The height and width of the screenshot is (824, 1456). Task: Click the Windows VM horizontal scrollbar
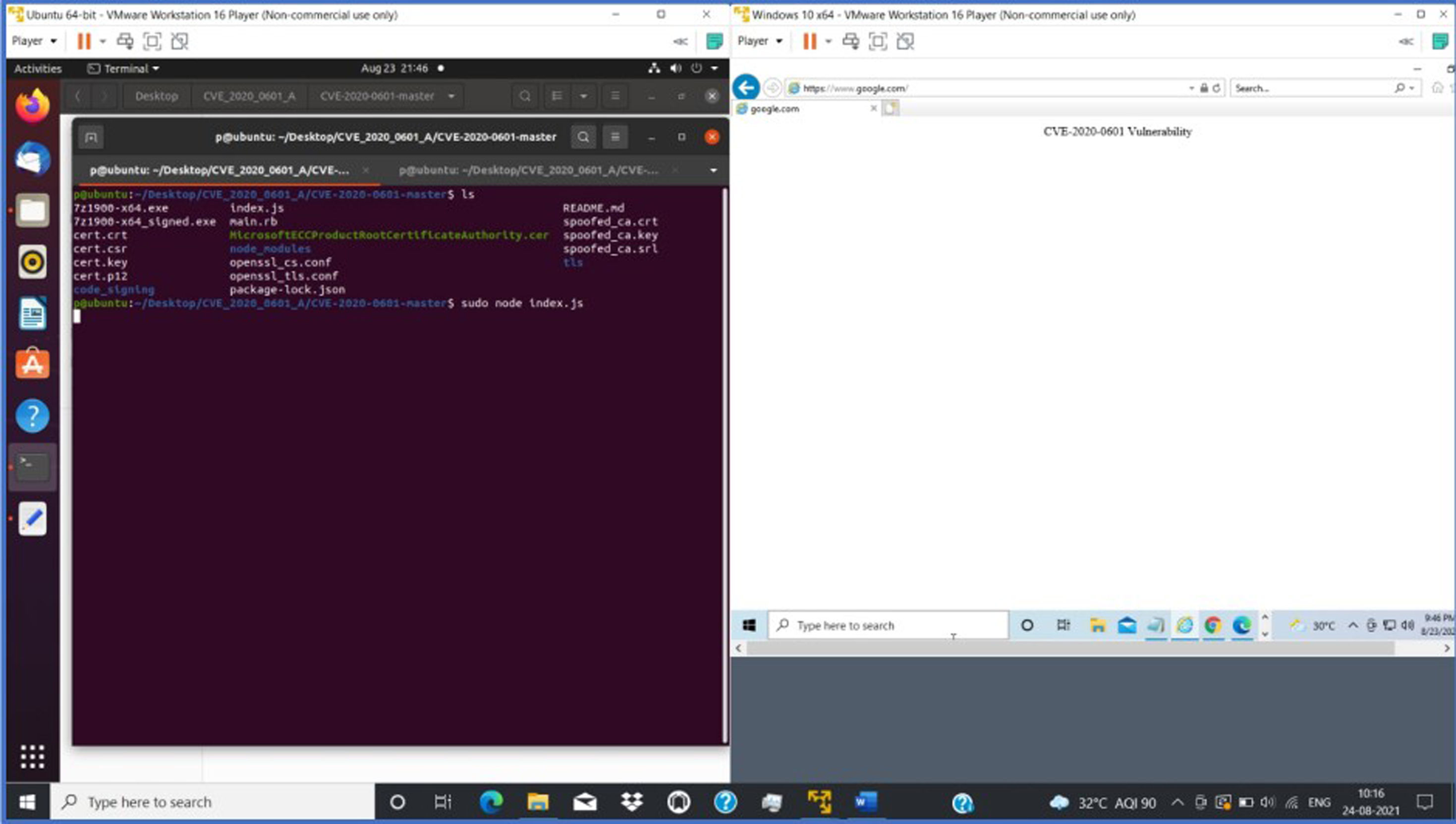pyautogui.click(x=1070, y=648)
